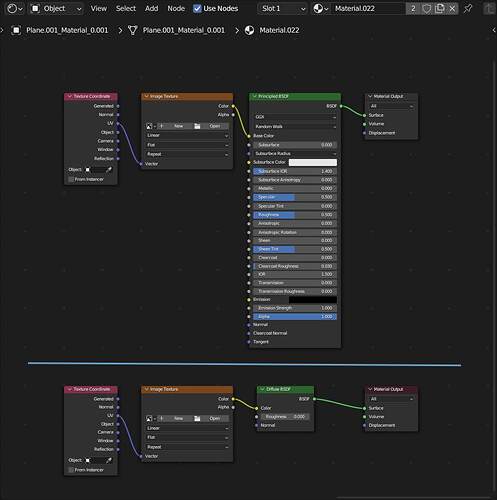Click the material browse sphere icon

click(x=321, y=9)
